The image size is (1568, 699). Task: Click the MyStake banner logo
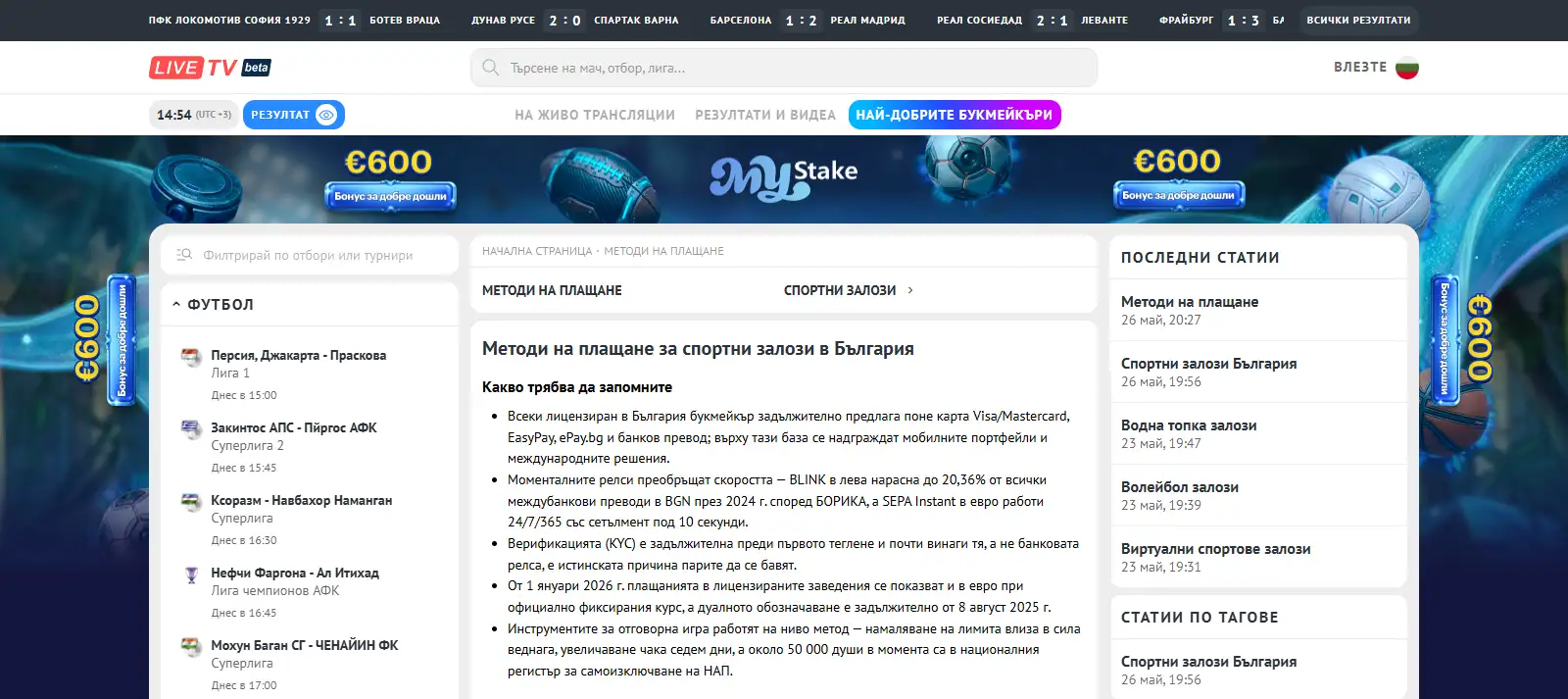click(x=783, y=177)
